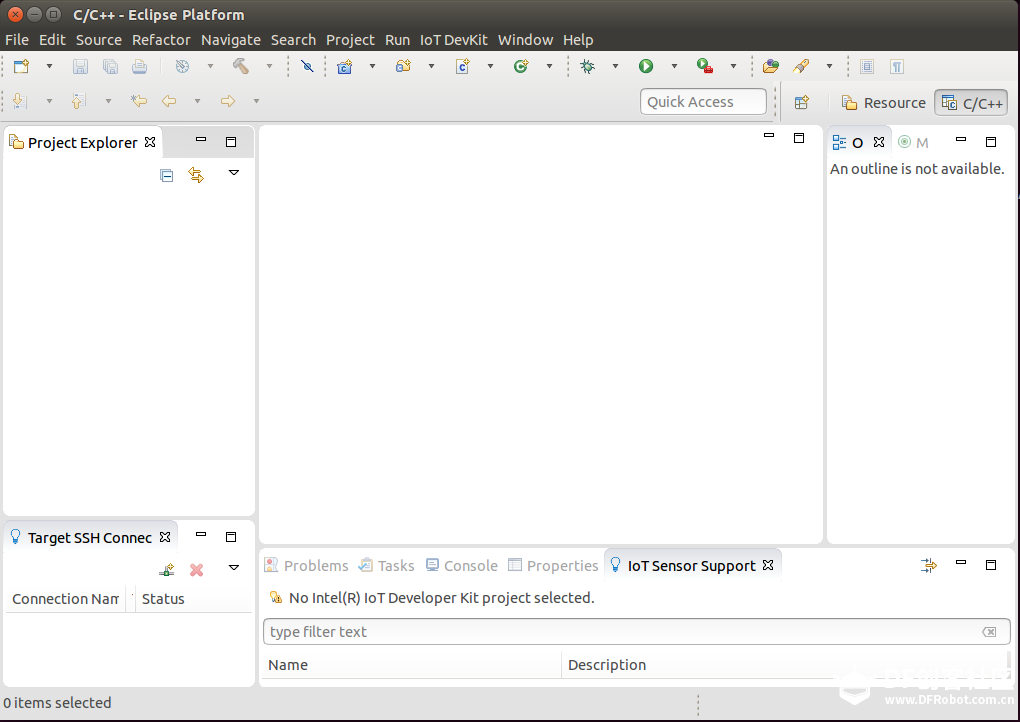Switch to the Tasks tab
Screen dimensions: 1020x722
pyautogui.click(x=386, y=565)
